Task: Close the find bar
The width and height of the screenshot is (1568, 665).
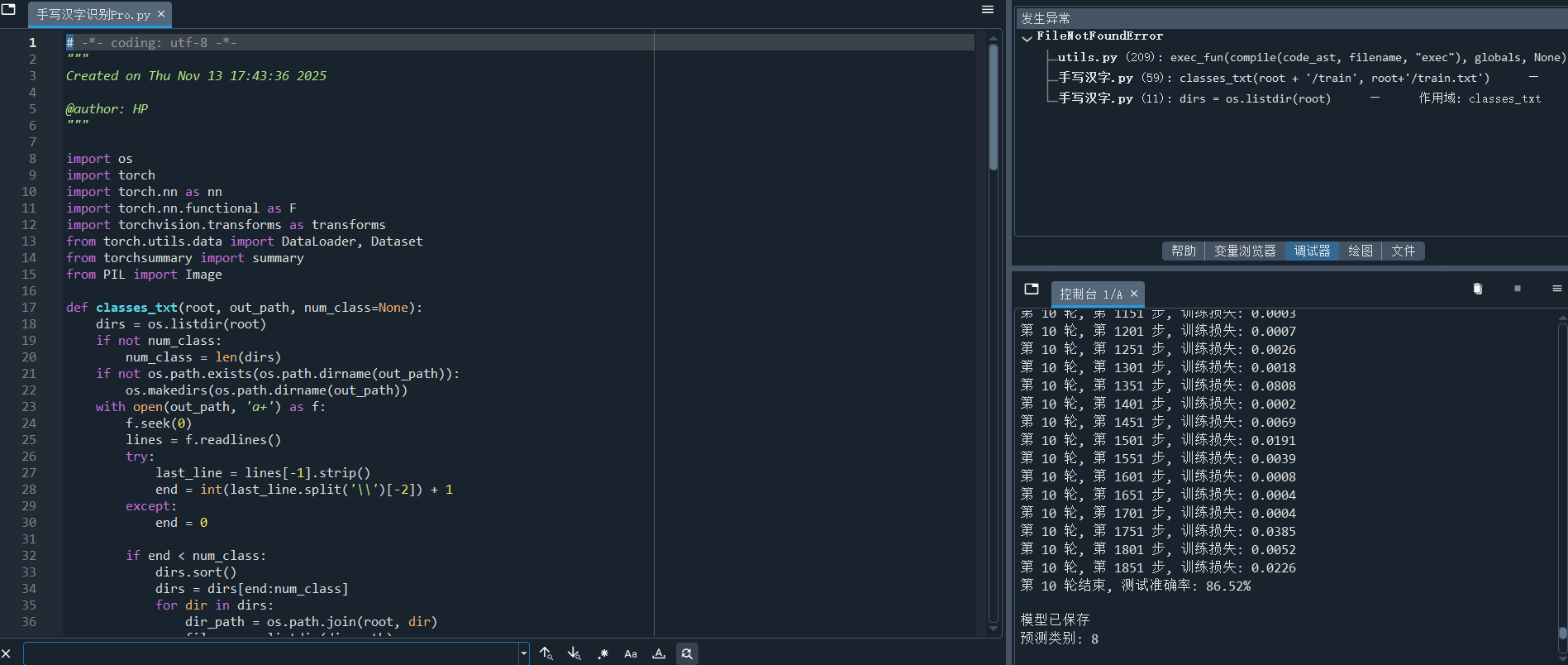Action: 7,653
